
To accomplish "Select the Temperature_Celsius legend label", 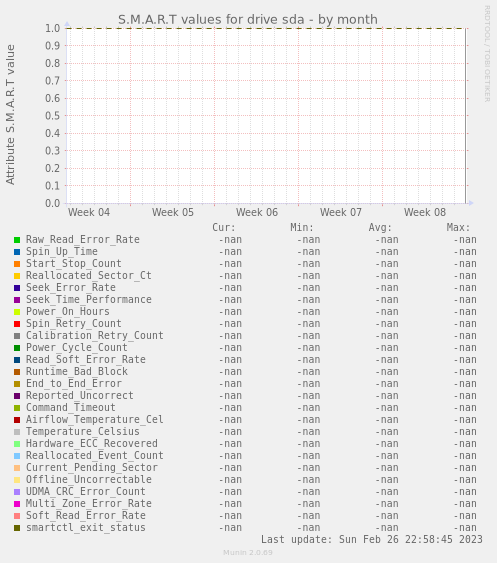I will coord(83,431).
